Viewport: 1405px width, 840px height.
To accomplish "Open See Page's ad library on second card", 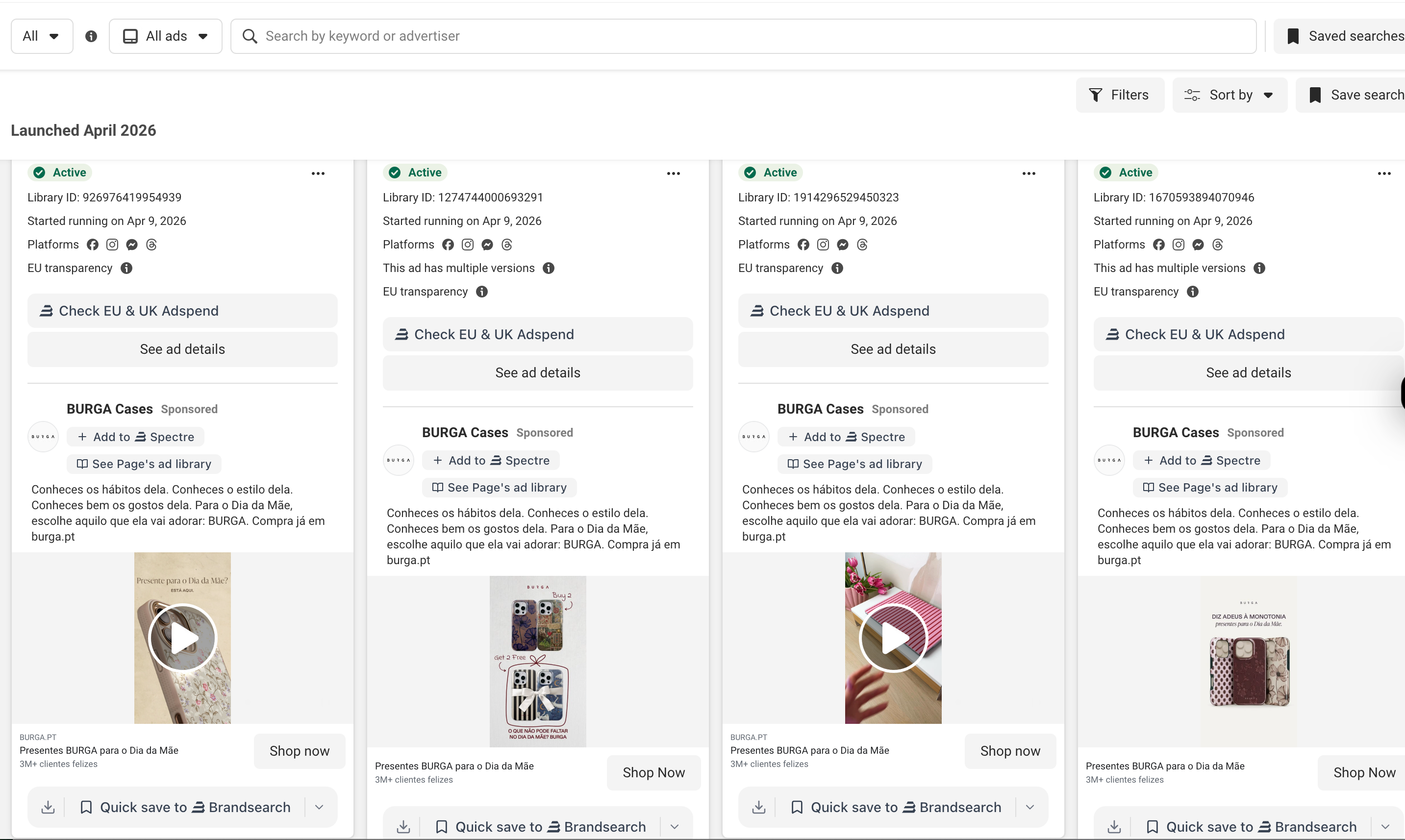I will [x=499, y=487].
